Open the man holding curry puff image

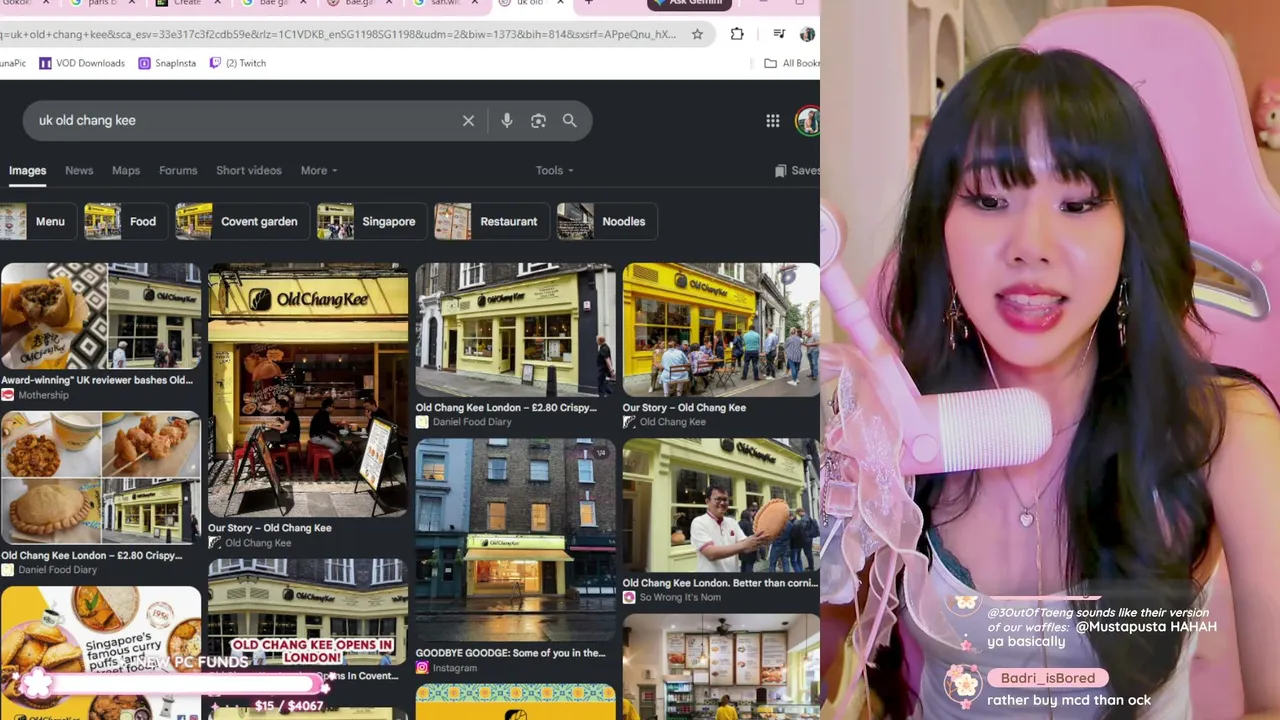click(721, 505)
